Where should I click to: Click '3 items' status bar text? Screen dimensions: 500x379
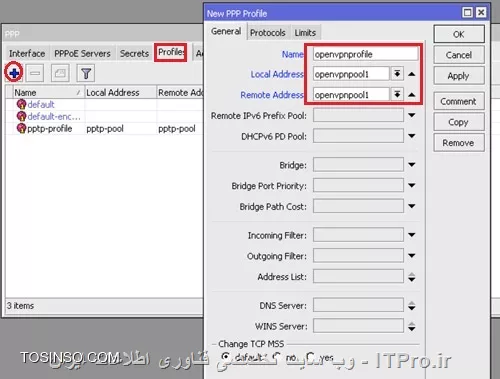[20, 306]
